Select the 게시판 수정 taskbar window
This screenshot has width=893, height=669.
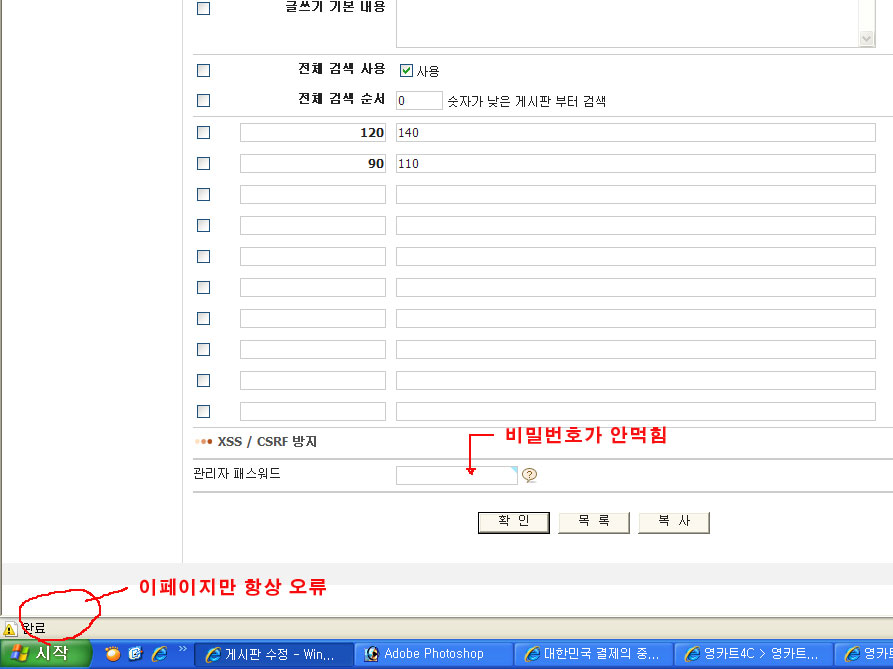275,654
